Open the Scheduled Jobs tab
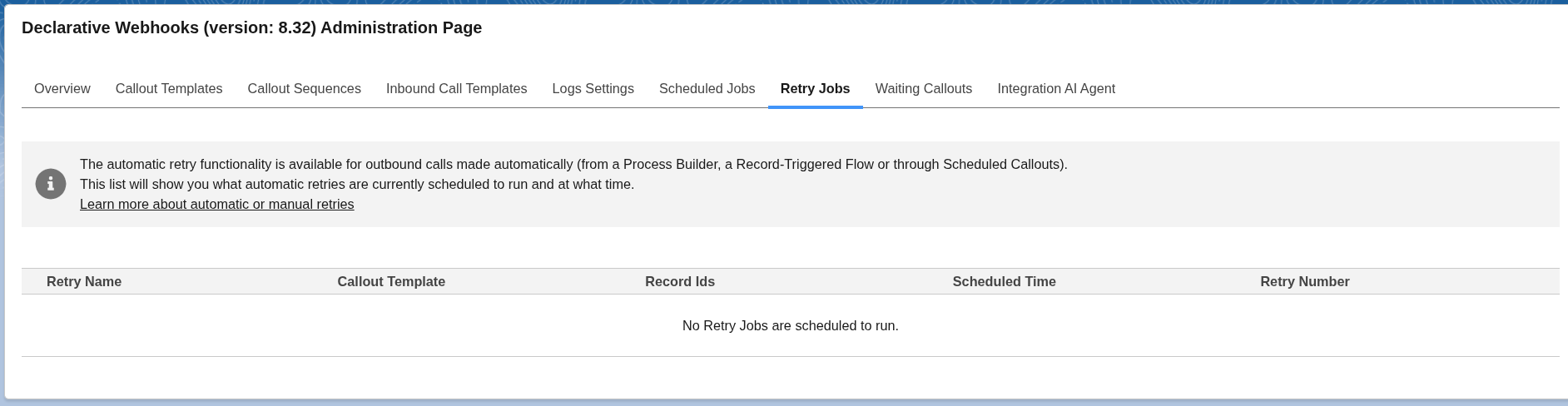 pos(707,89)
